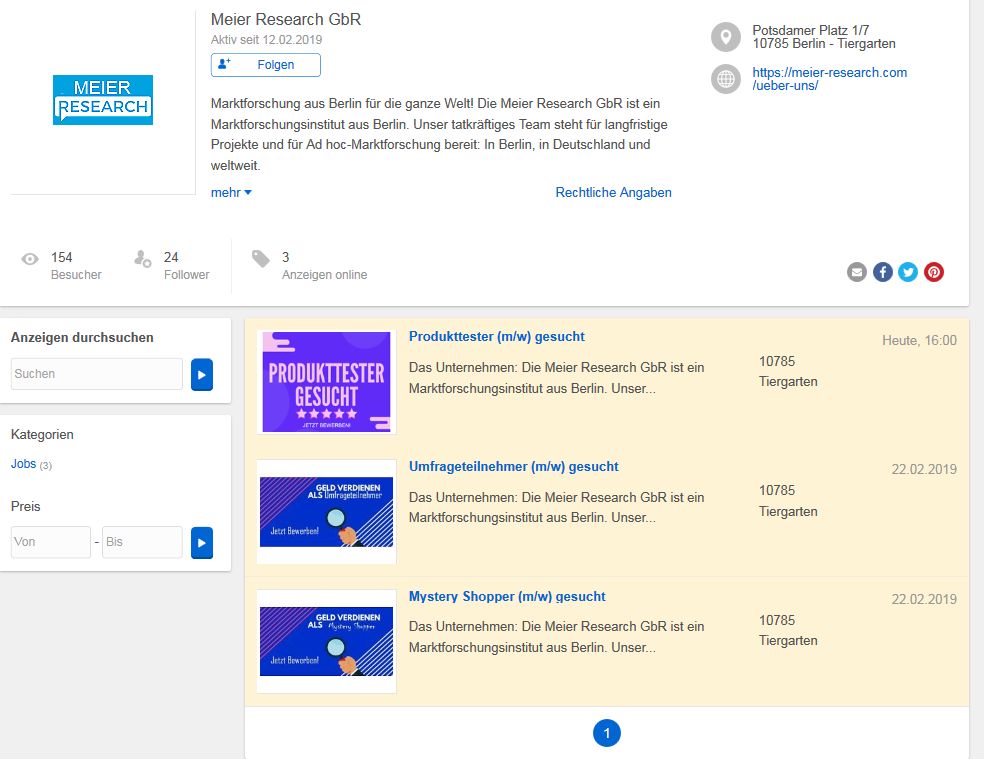Image resolution: width=984 pixels, height=759 pixels.
Task: Click the location pin icon
Action: pos(726,38)
